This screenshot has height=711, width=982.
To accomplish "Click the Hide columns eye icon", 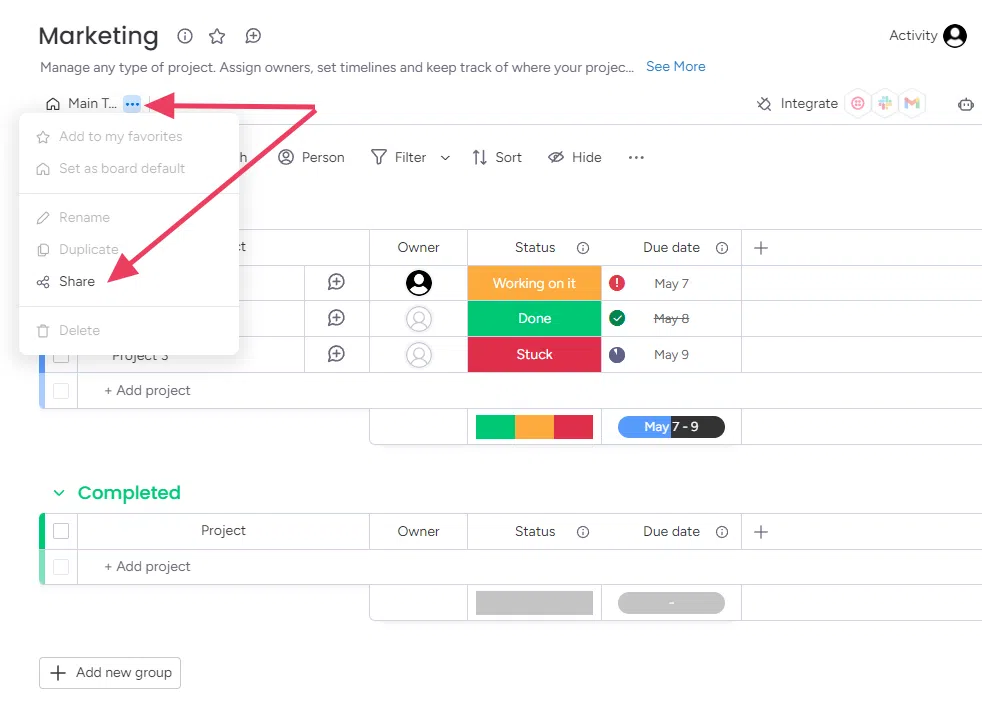I will pyautogui.click(x=556, y=157).
